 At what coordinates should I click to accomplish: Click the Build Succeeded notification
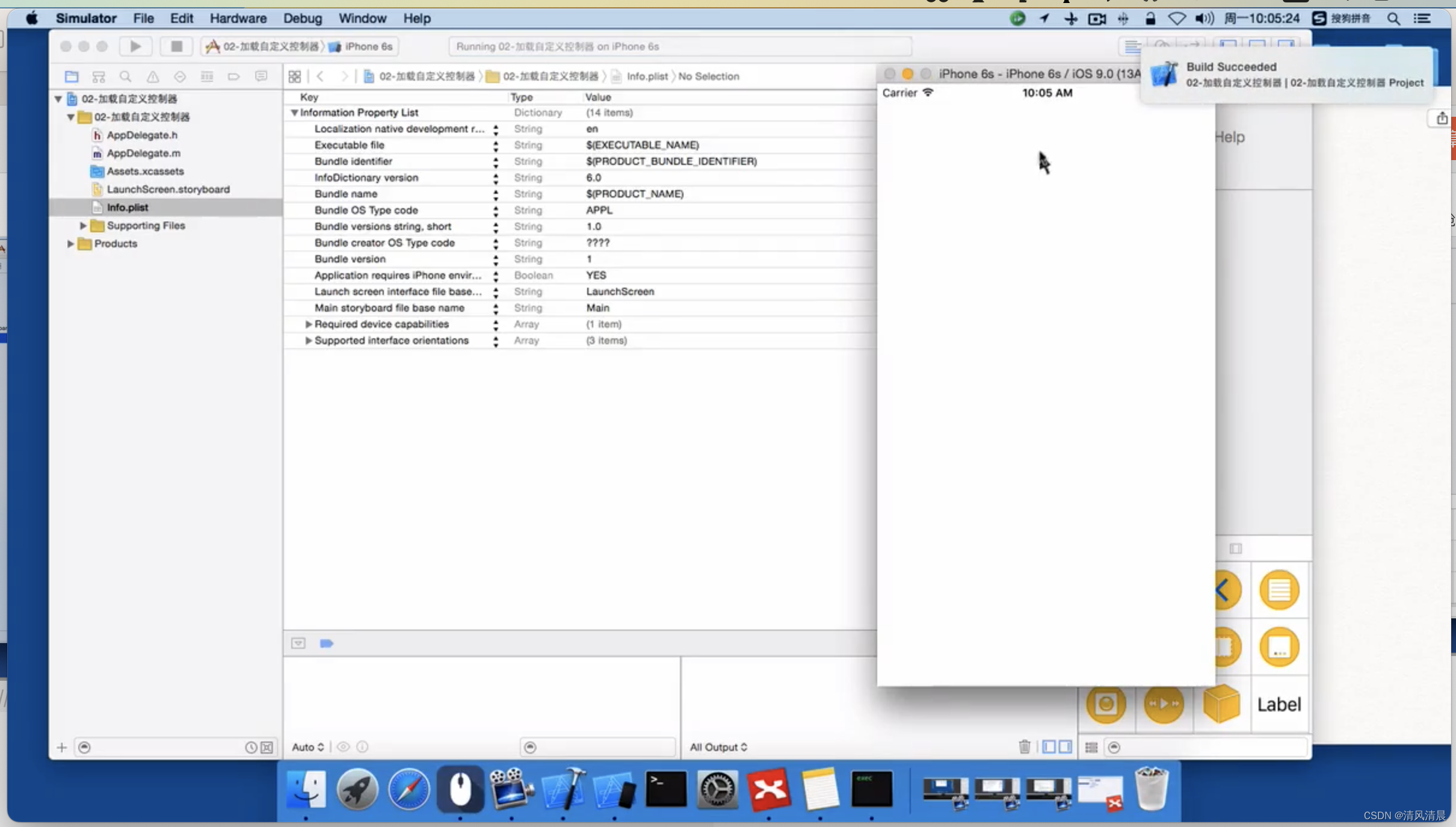click(x=1287, y=75)
